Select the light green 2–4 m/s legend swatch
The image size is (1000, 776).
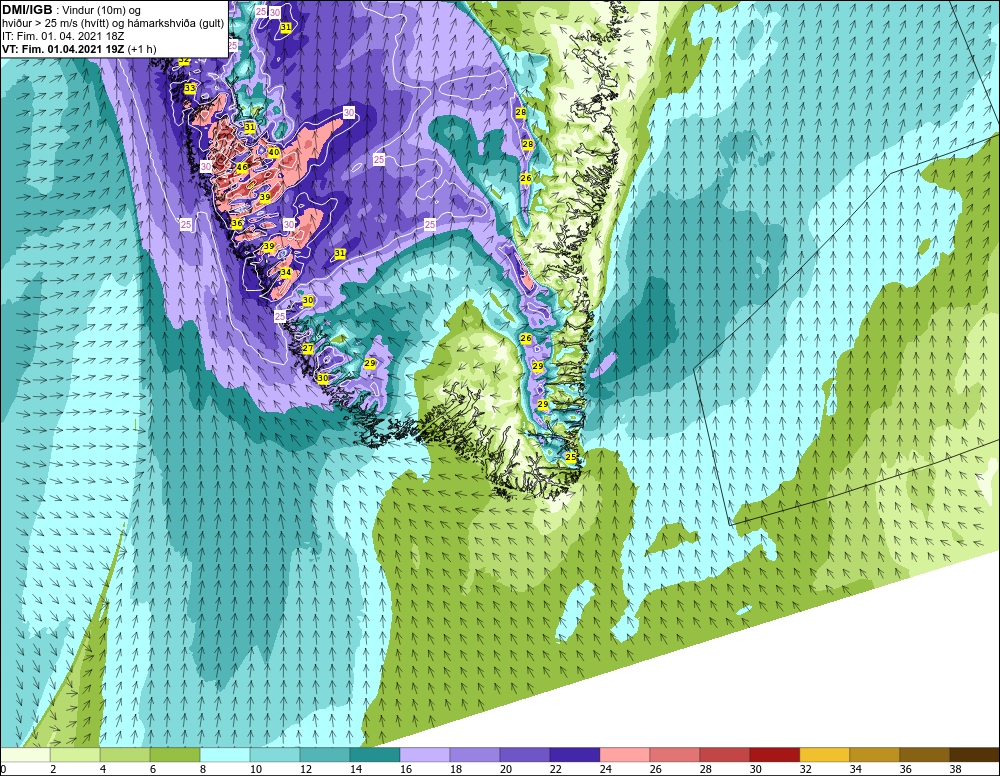75,755
